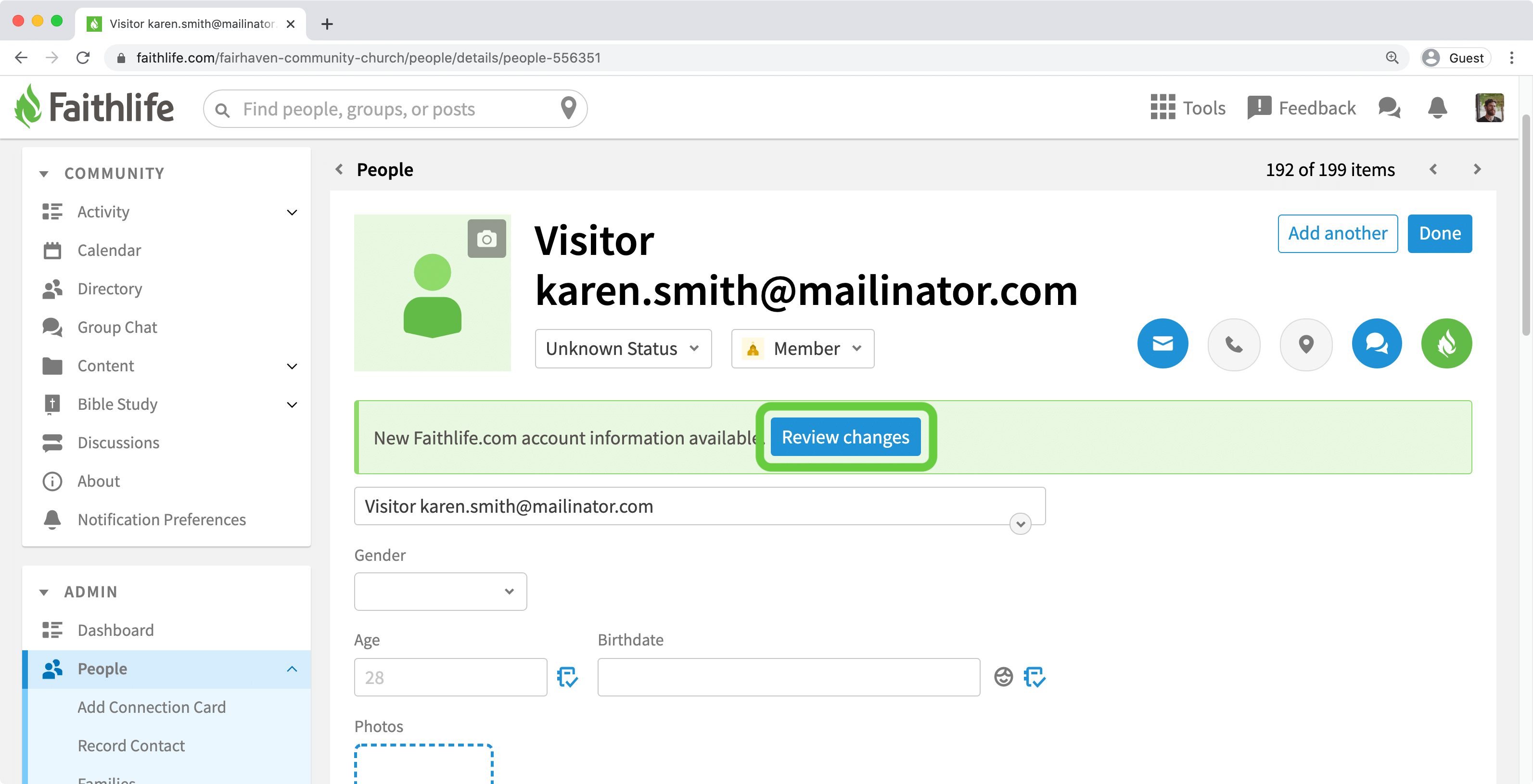Open the Gender dropdown
Screen dimensions: 1533x784
click(440, 591)
